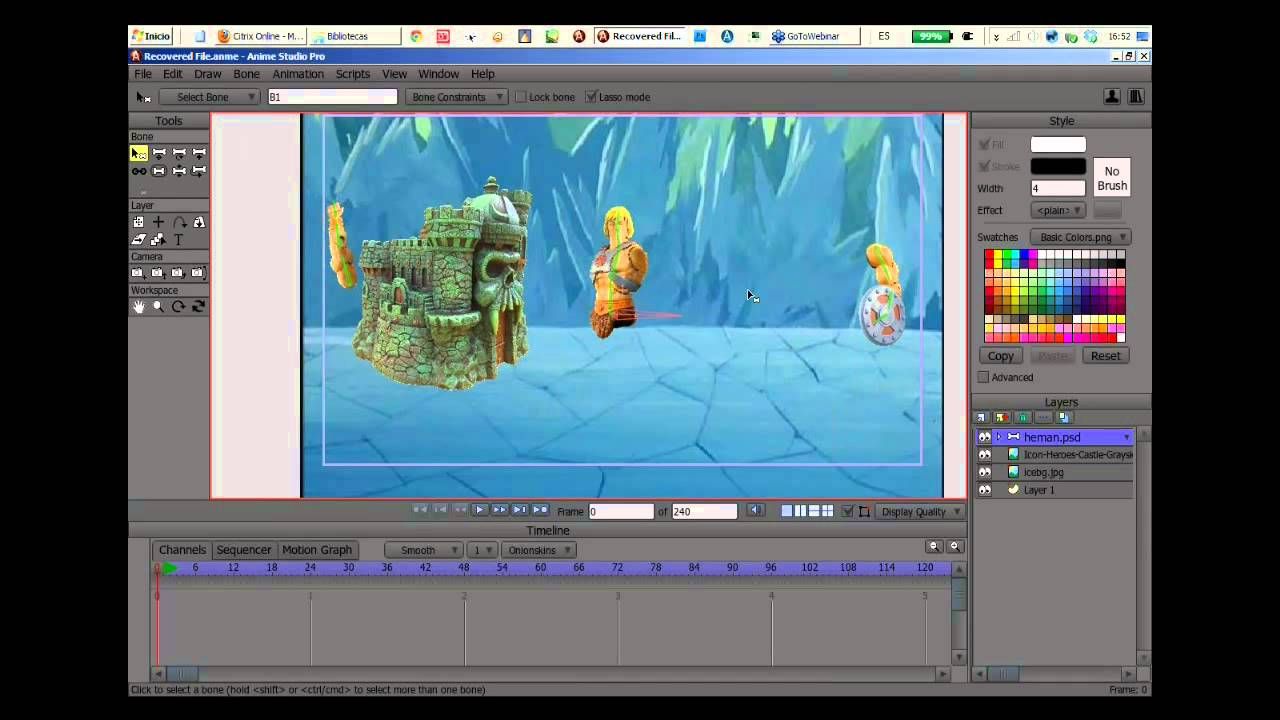Screen dimensions: 1280x720
Task: Hide the heman.psd layer
Action: coord(984,437)
